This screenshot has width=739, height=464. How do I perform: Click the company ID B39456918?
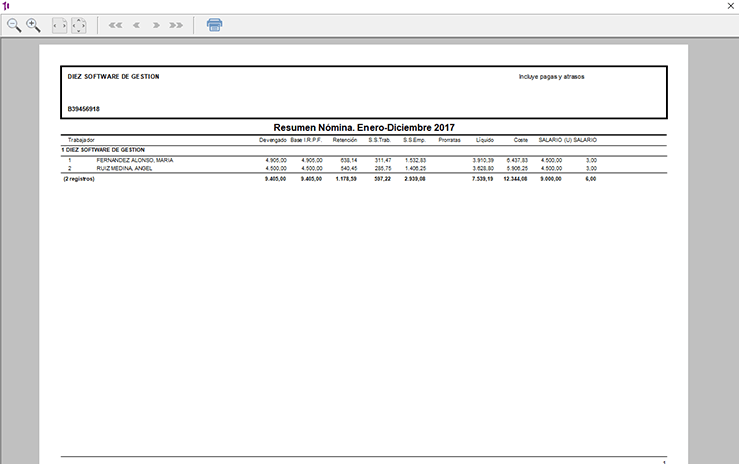(83, 109)
